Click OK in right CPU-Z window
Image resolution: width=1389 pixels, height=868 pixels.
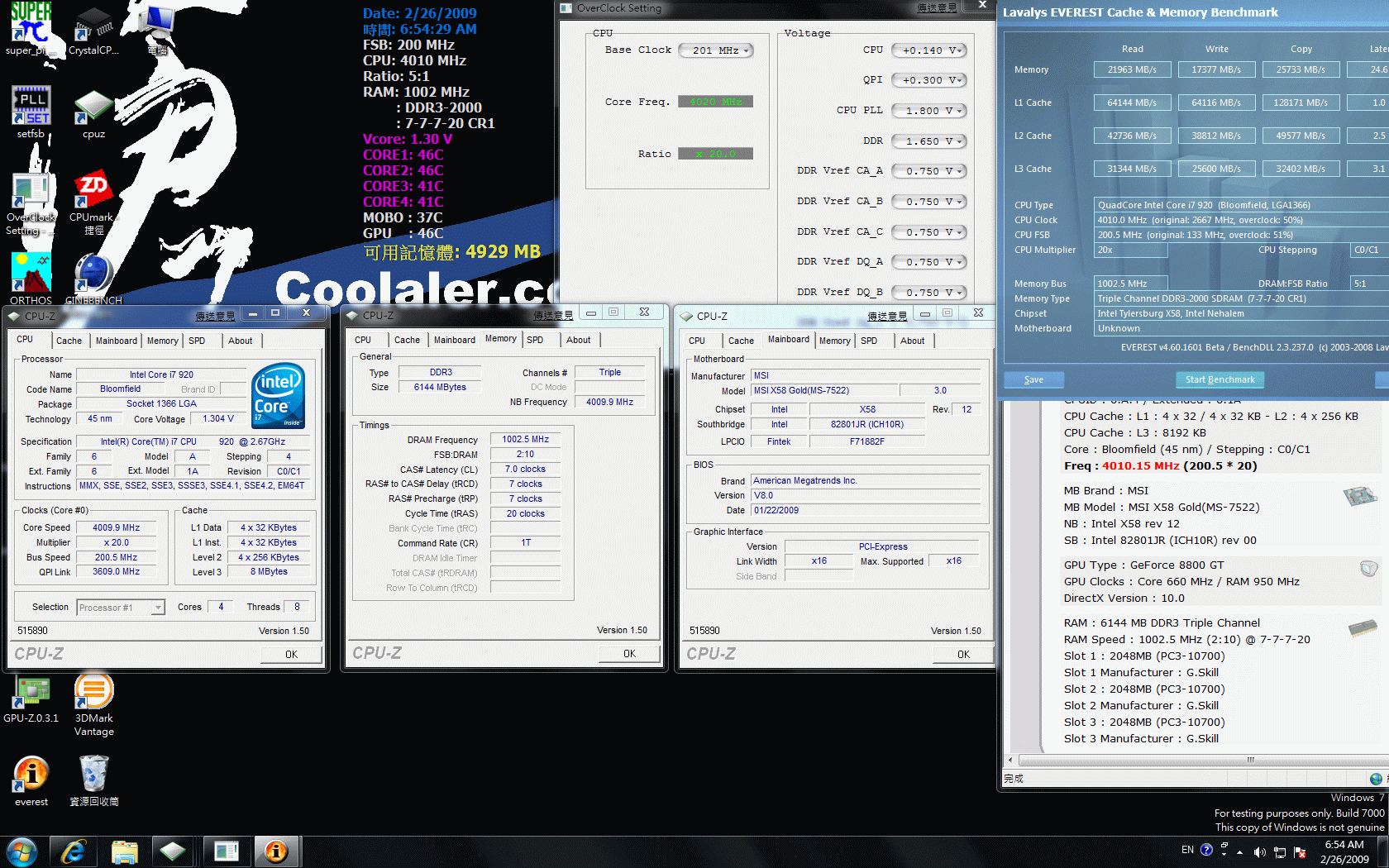pos(963,654)
